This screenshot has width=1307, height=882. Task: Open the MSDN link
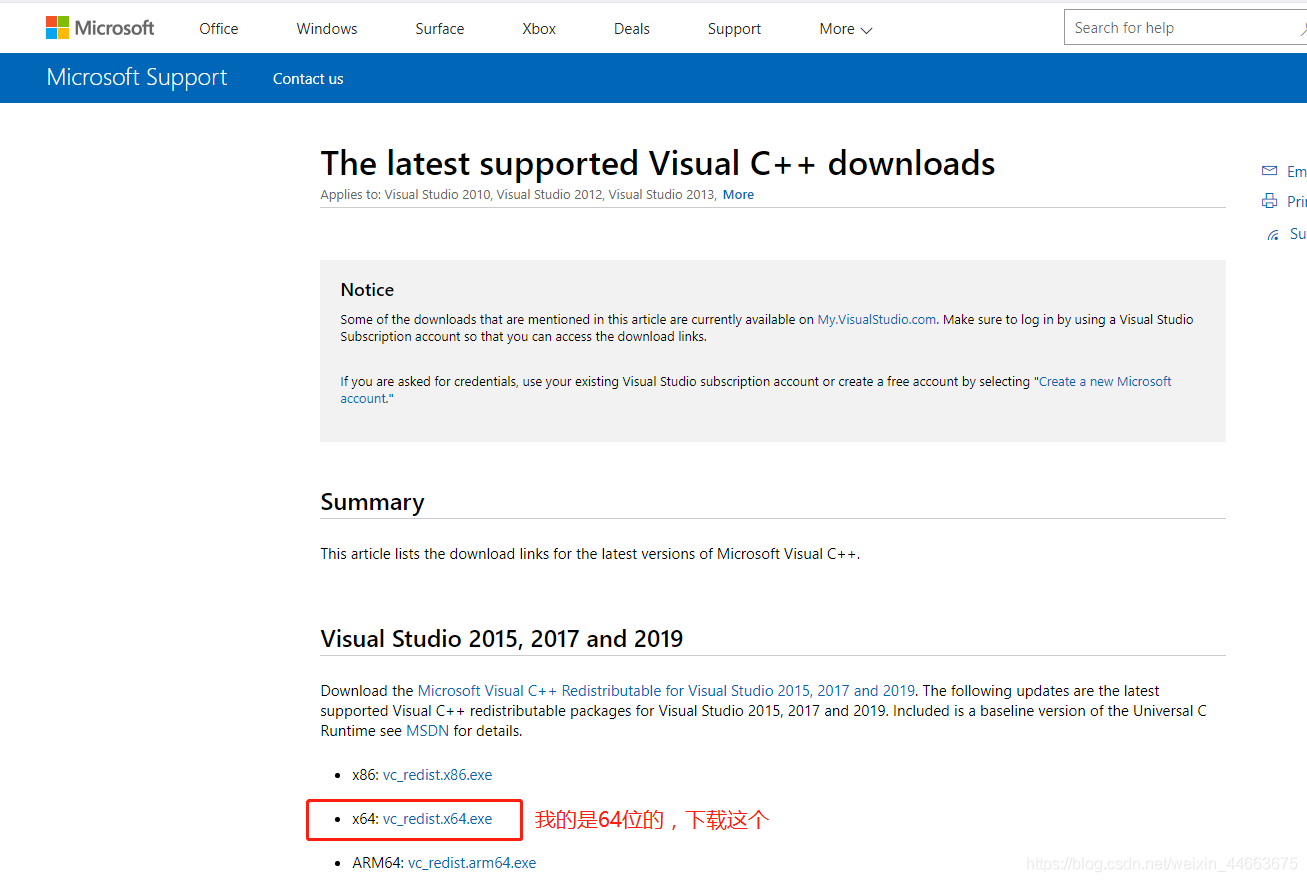[428, 731]
